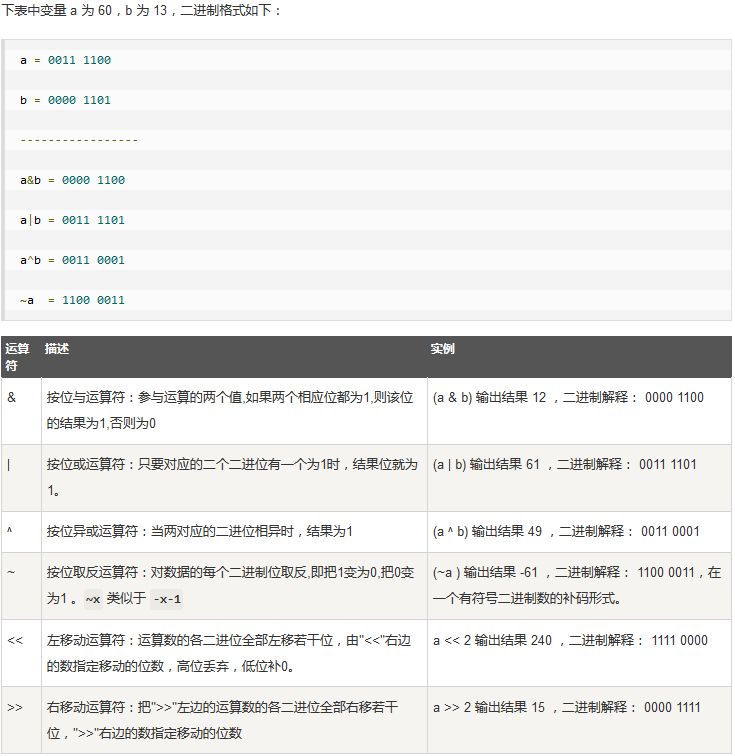
Task: Select the code line '~a = 1100 0011'
Action: pyautogui.click(x=72, y=300)
